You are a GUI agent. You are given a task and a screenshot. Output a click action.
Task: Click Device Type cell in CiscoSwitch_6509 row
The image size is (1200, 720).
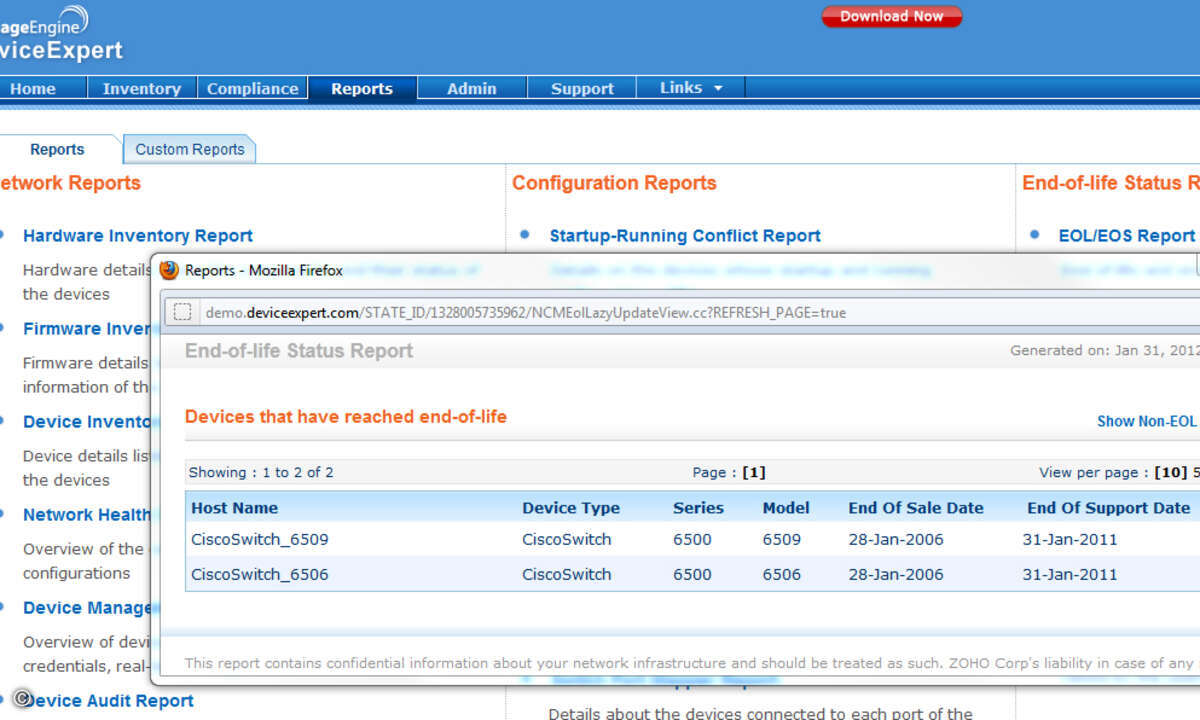567,539
